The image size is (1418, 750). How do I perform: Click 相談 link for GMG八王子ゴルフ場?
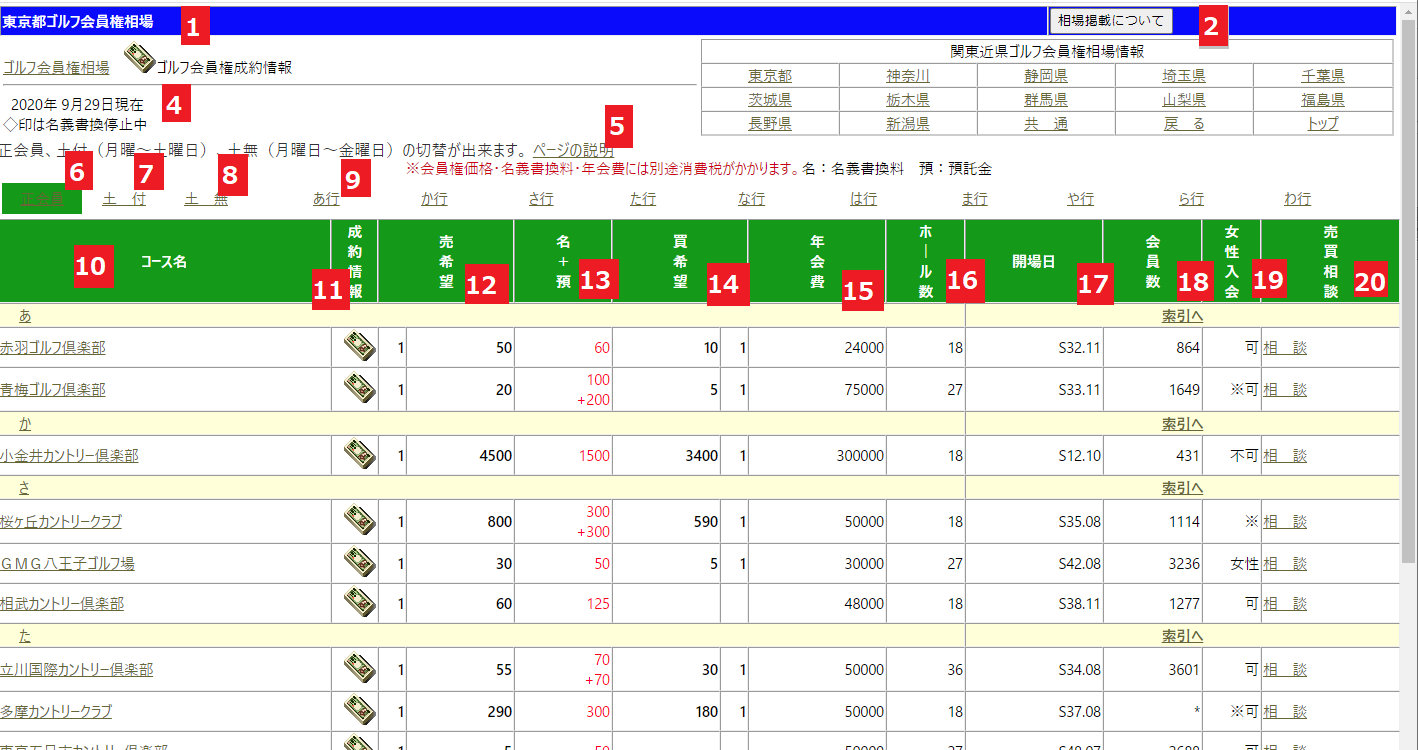pos(1285,564)
